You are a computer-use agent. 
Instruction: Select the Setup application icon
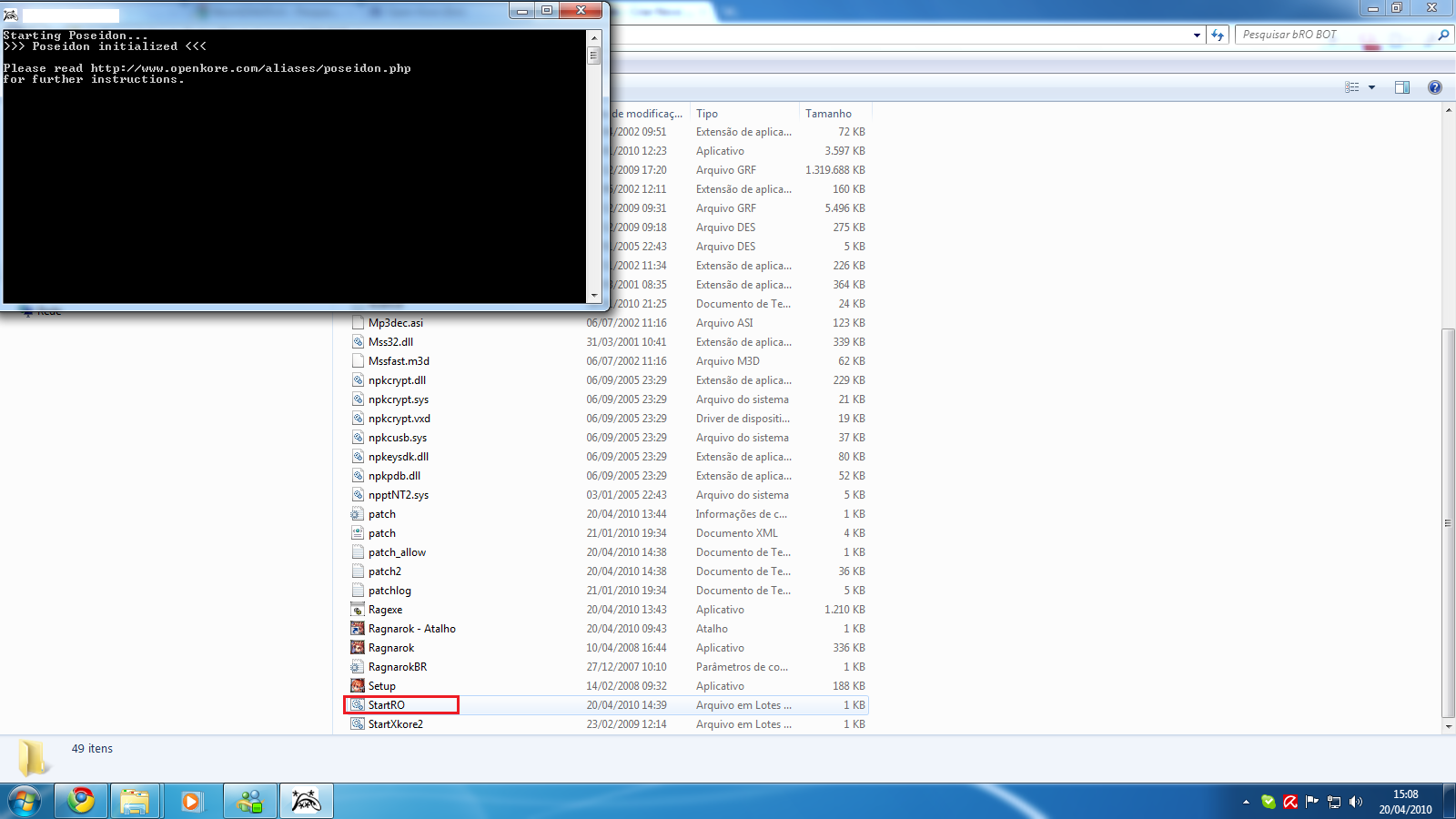point(358,685)
